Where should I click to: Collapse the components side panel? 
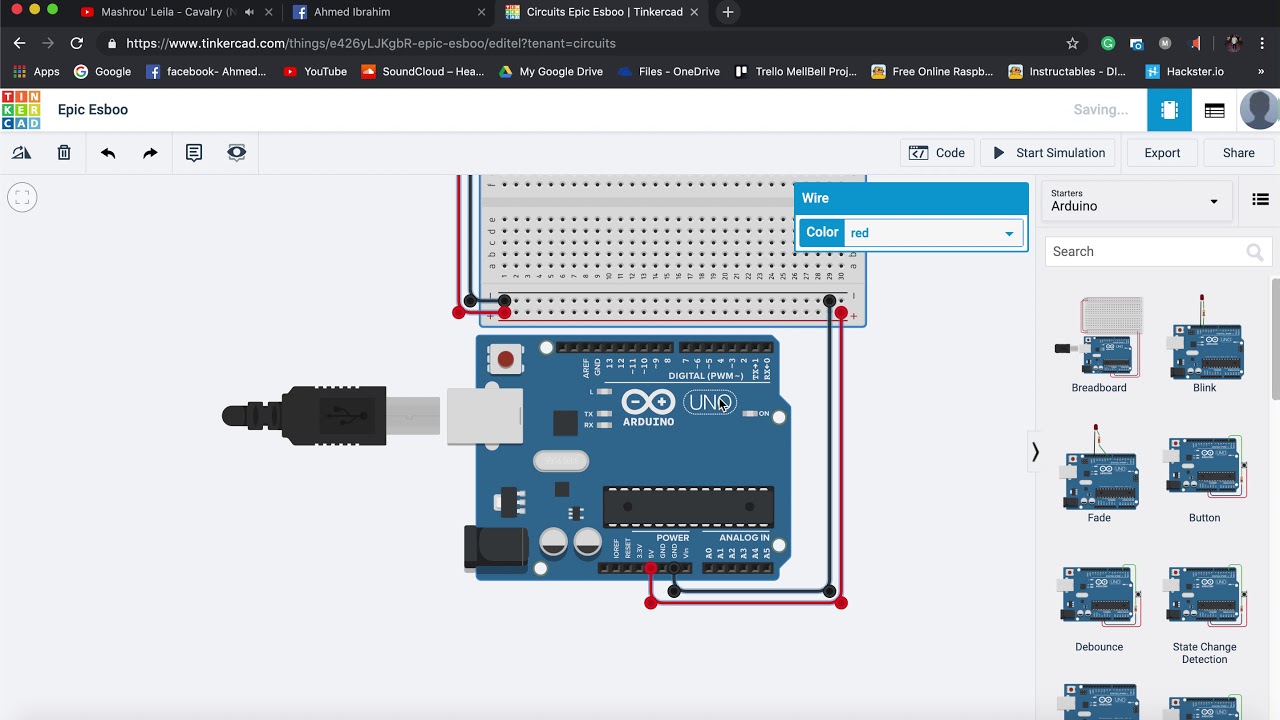point(1035,453)
